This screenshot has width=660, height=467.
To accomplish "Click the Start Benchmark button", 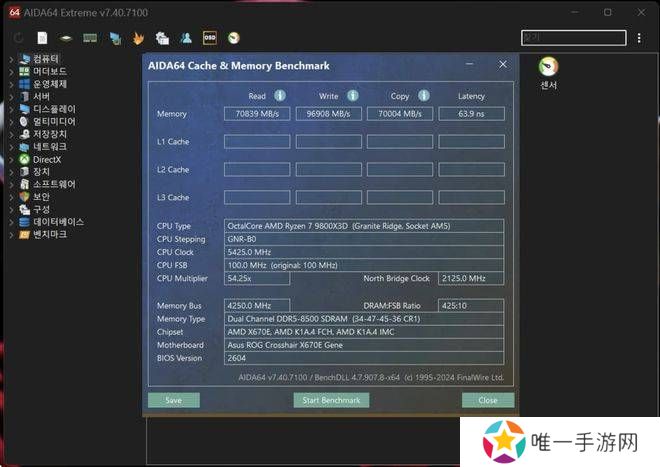I will tap(331, 400).
